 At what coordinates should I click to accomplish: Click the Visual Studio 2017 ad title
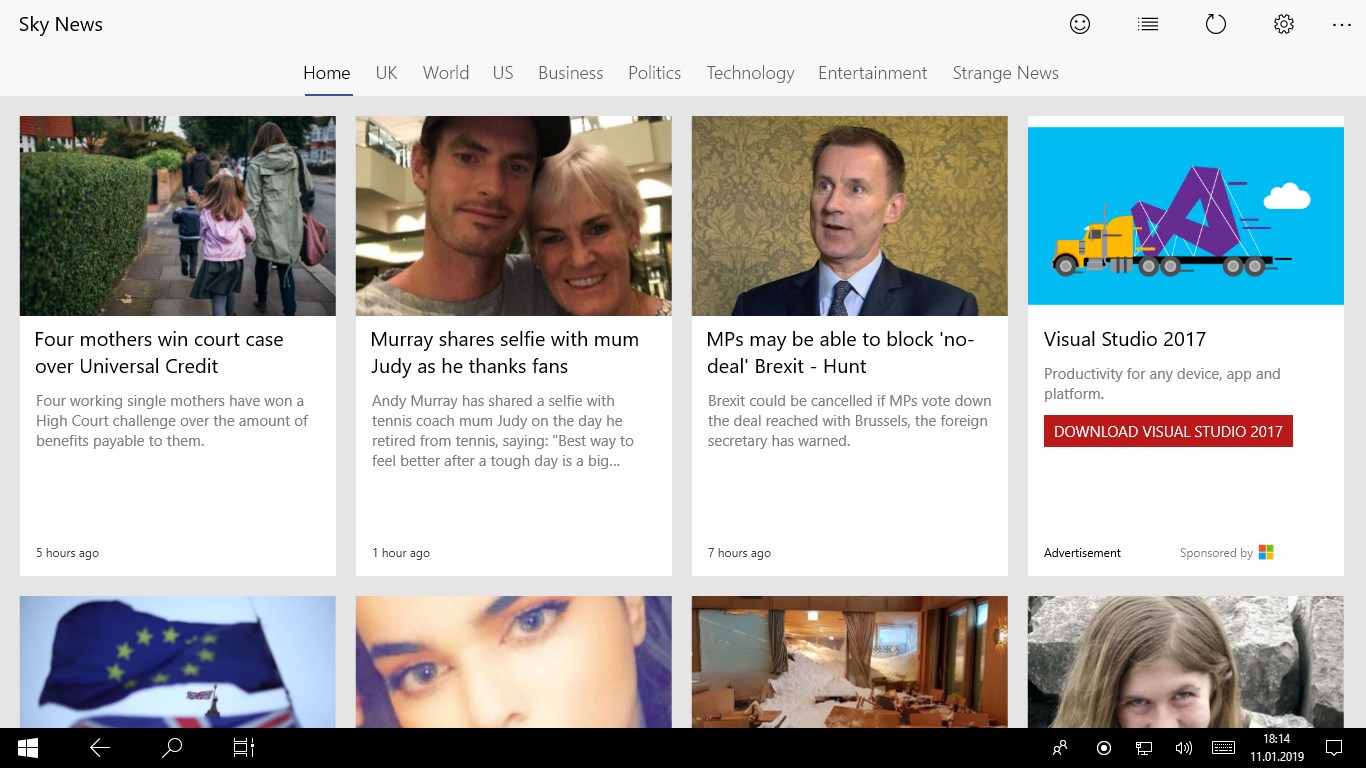[x=1125, y=339]
